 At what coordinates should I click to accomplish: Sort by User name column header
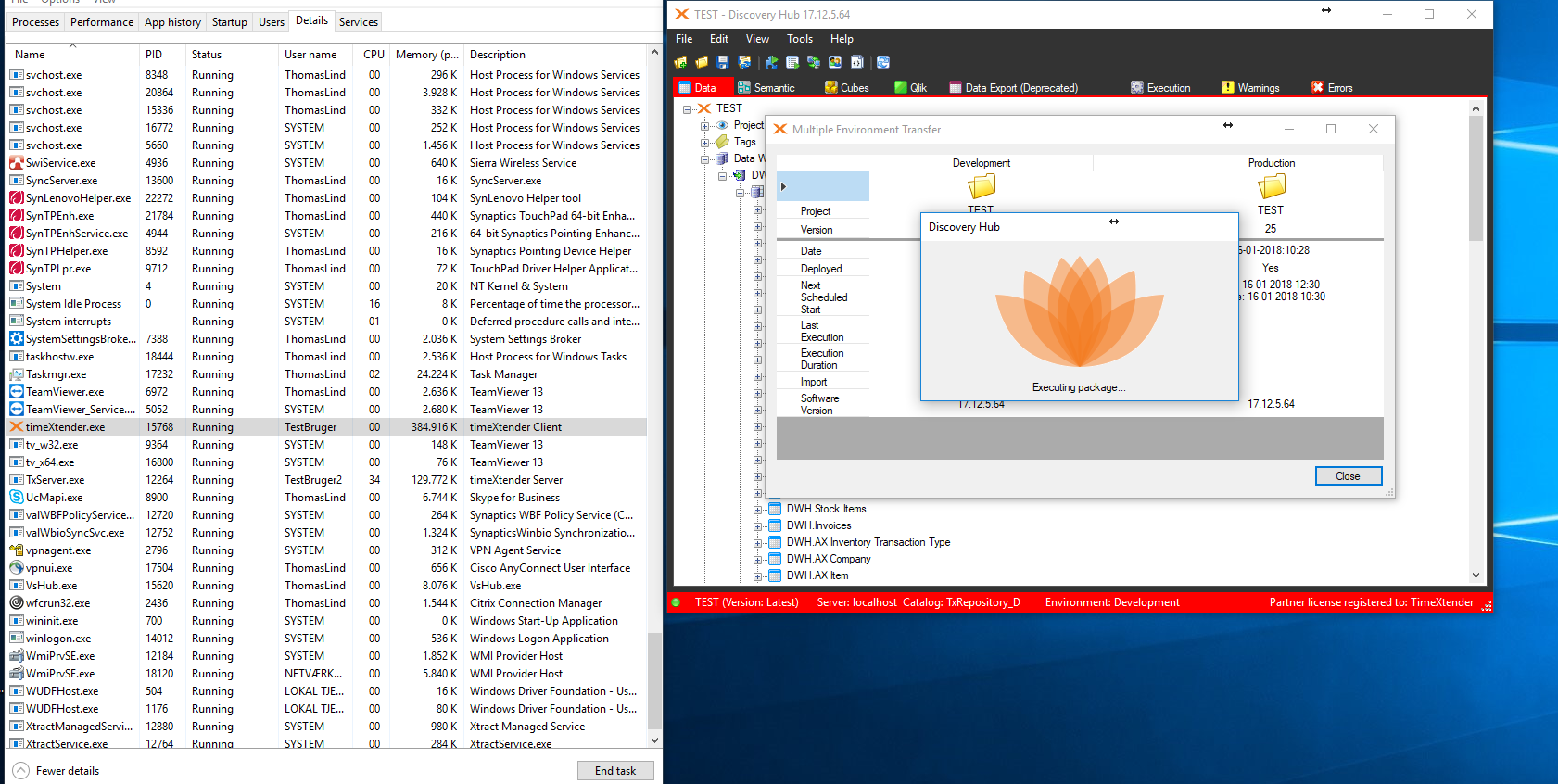pyautogui.click(x=315, y=55)
